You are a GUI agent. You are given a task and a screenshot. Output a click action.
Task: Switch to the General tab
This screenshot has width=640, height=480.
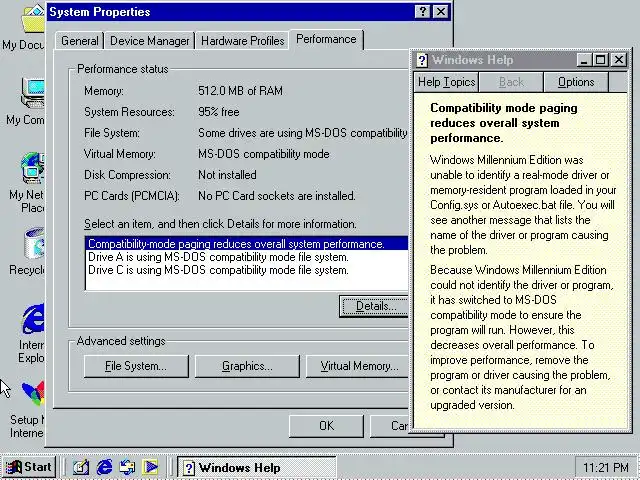pyautogui.click(x=80, y=41)
